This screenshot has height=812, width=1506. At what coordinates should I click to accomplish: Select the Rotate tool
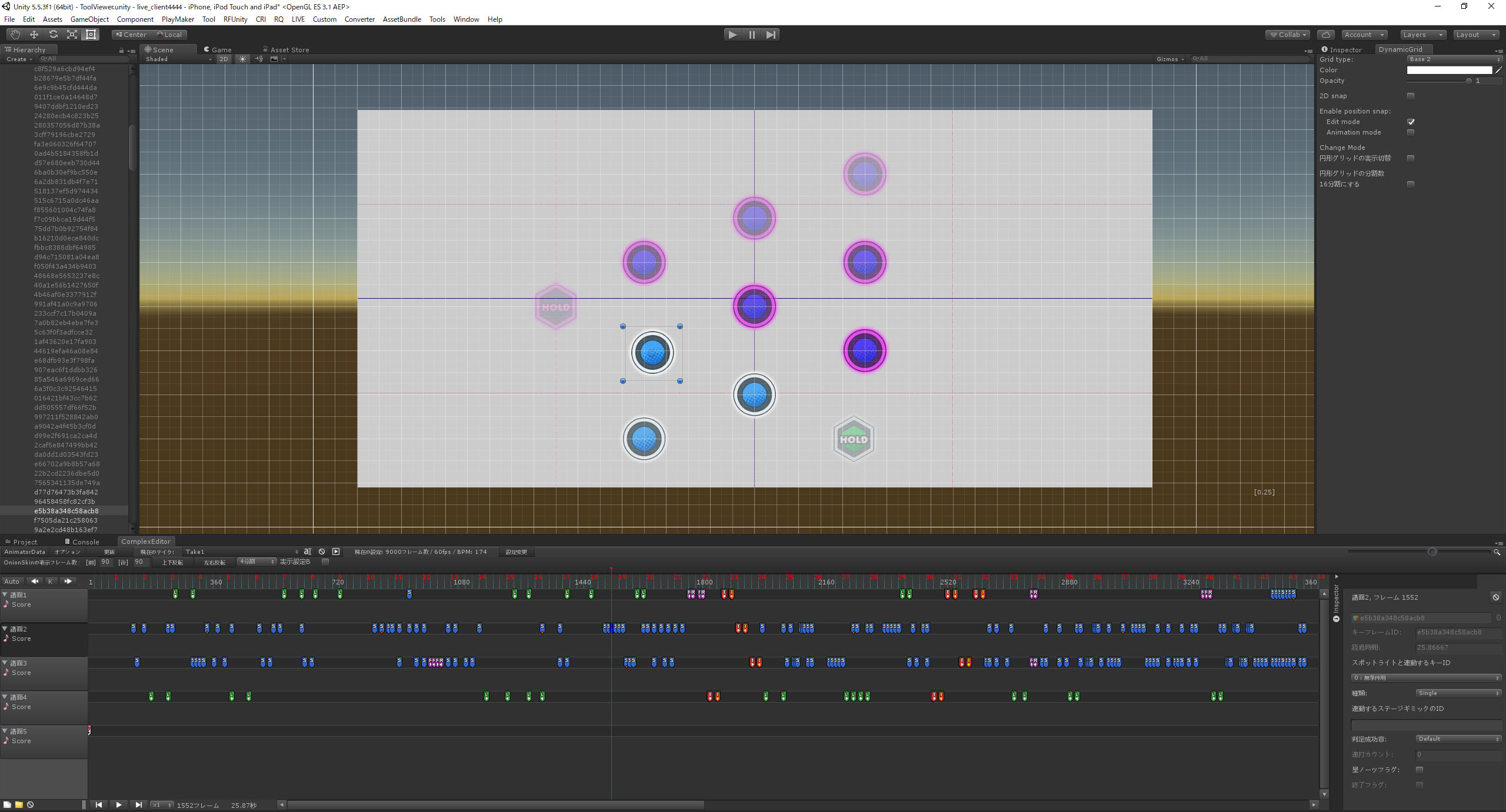[x=53, y=35]
